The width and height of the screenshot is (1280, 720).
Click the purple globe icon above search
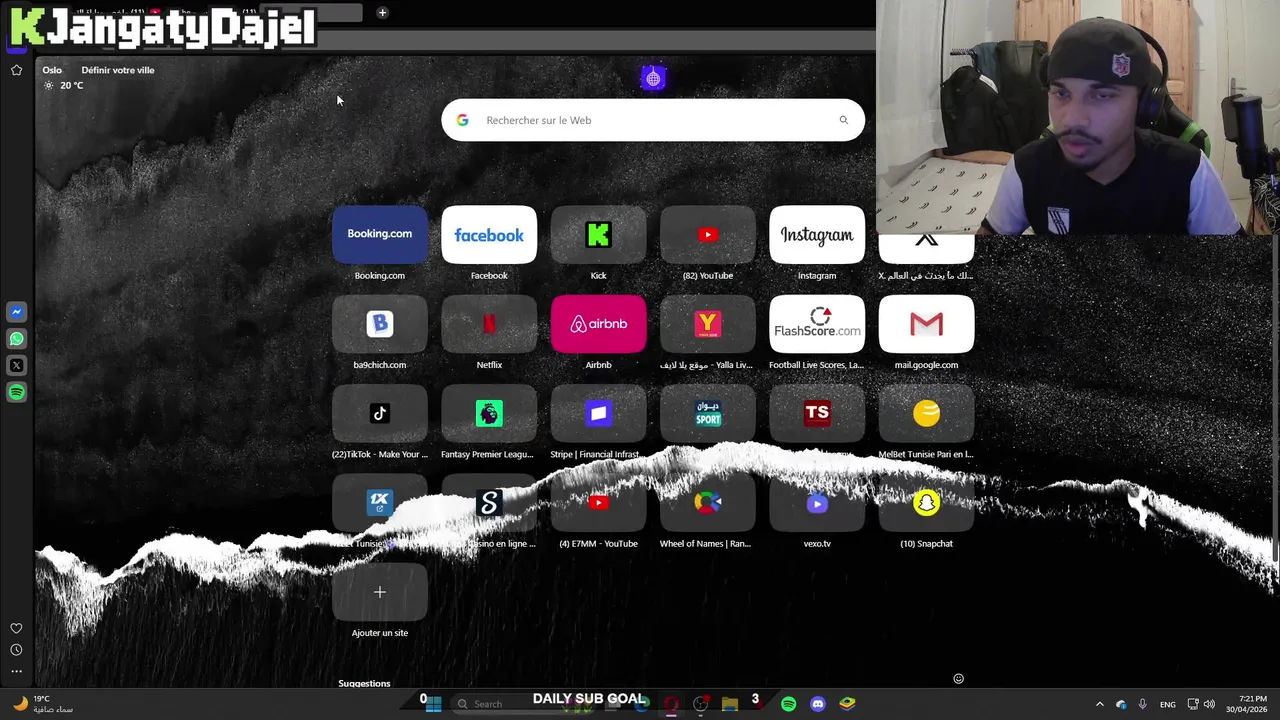pyautogui.click(x=653, y=78)
